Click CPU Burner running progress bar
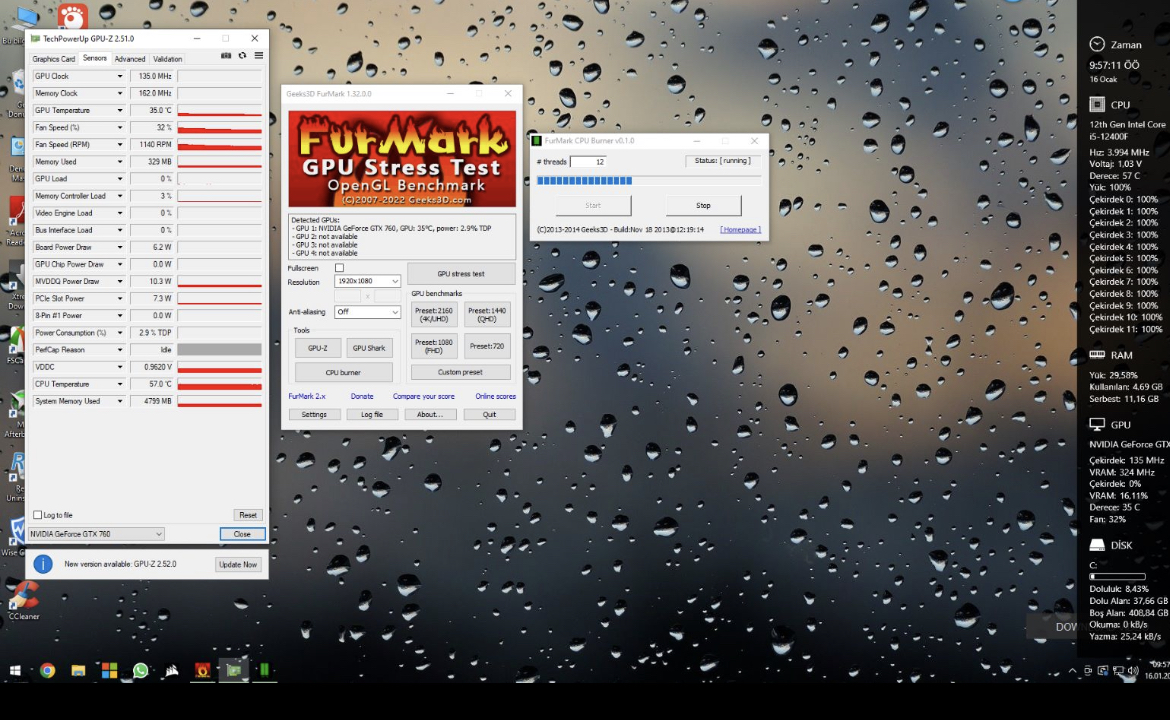The width and height of the screenshot is (1170, 720). (648, 181)
